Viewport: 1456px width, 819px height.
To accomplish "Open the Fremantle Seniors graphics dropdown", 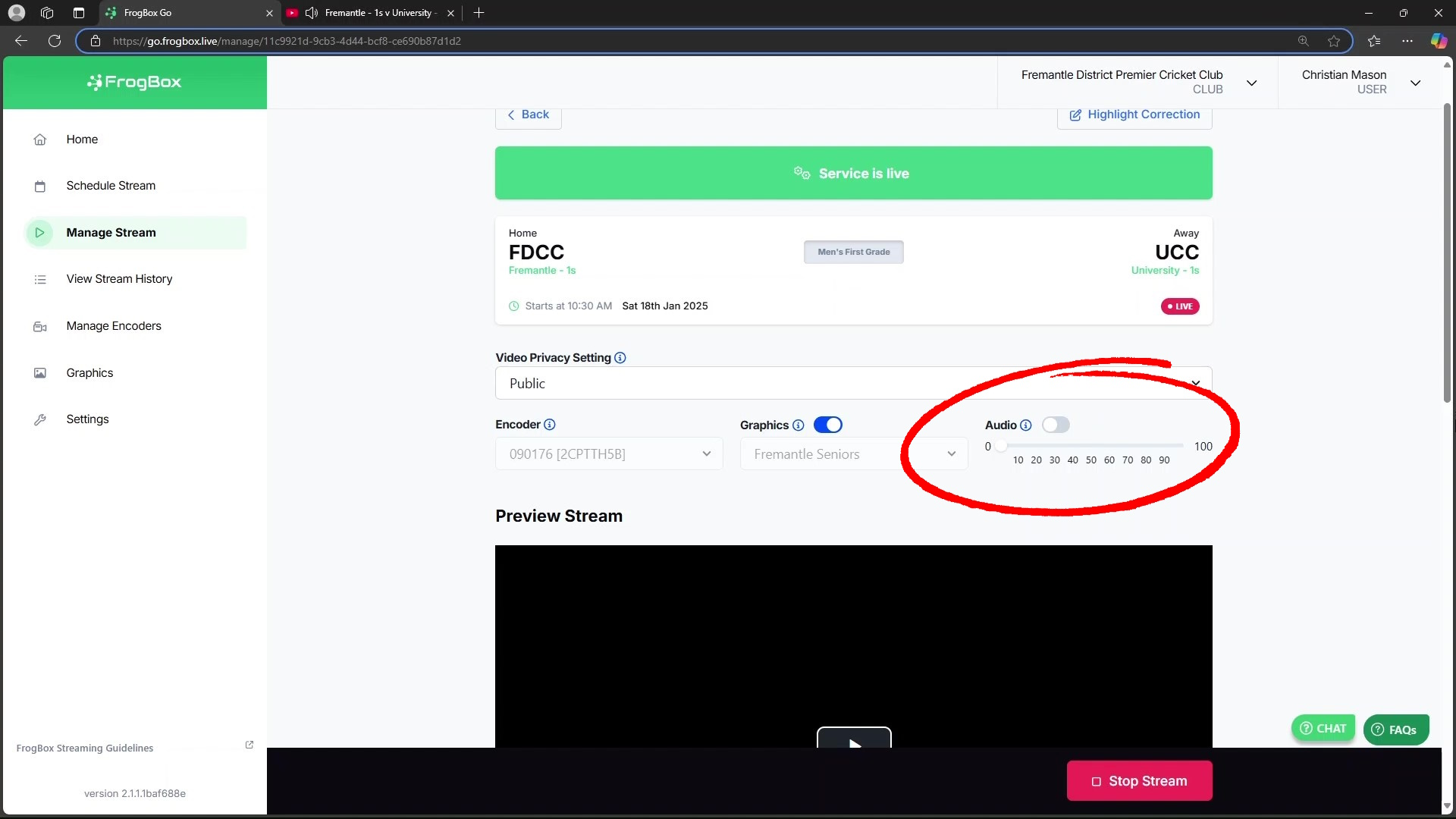I will 853,454.
